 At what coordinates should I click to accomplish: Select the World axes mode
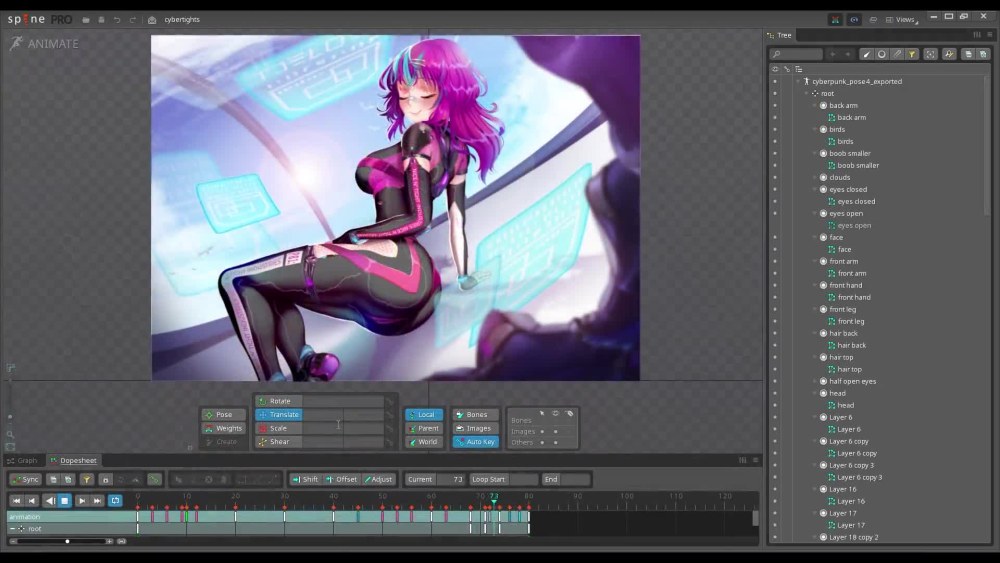click(423, 442)
